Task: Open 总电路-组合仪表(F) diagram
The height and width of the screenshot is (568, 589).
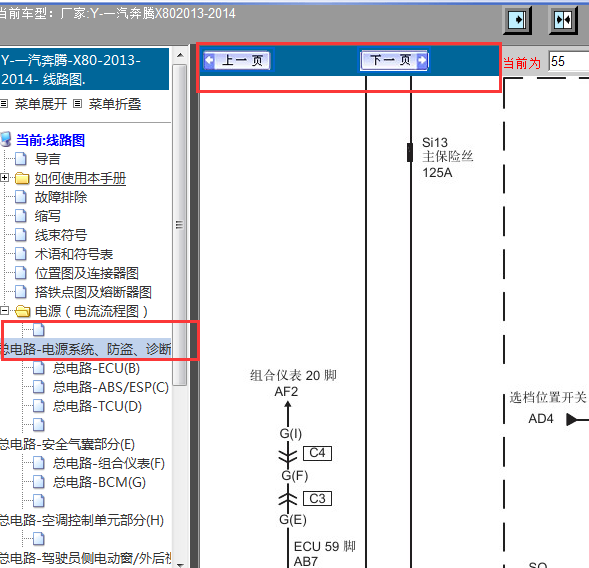Action: click(109, 463)
